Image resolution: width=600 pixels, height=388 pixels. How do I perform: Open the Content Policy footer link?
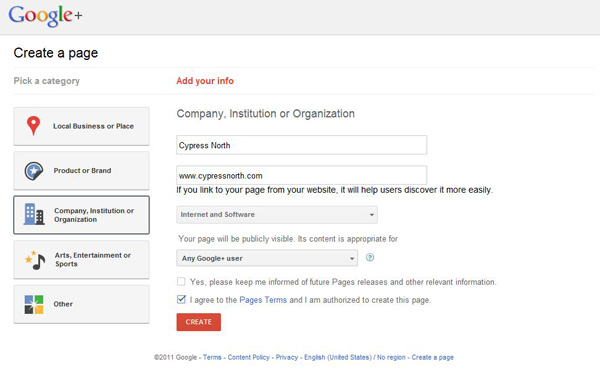pyautogui.click(x=249, y=357)
